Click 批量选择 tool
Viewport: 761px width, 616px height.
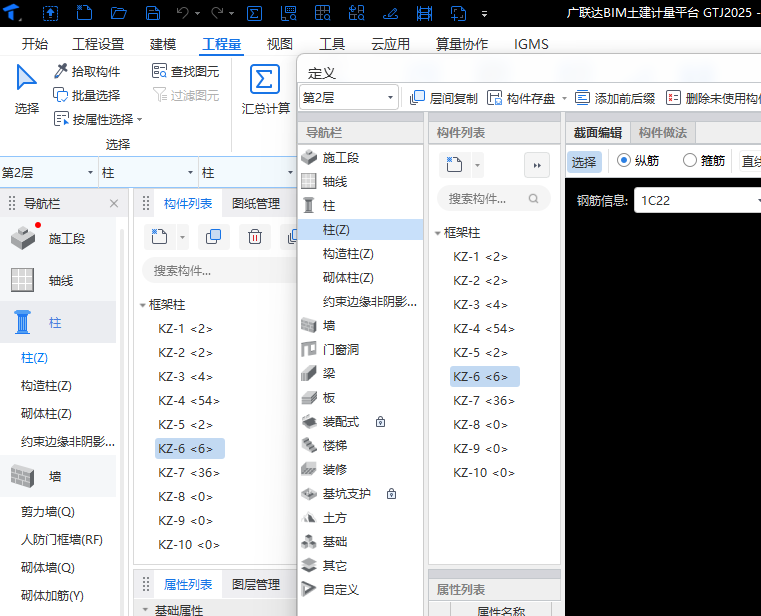tap(87, 95)
